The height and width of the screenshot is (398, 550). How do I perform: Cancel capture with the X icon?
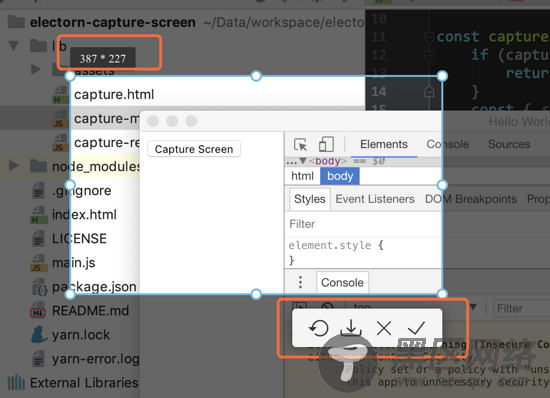(x=384, y=329)
